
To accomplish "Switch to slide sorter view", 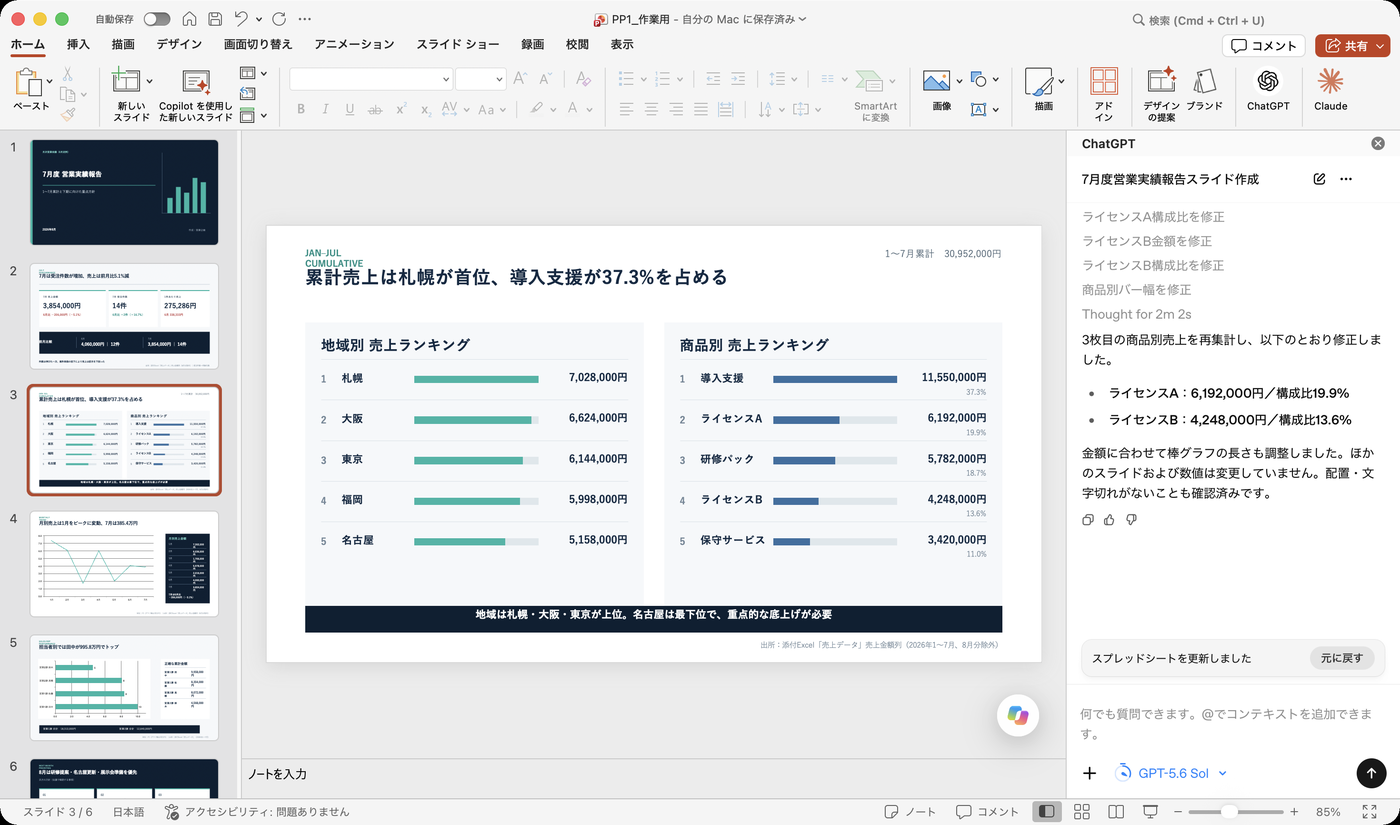I will [1082, 812].
